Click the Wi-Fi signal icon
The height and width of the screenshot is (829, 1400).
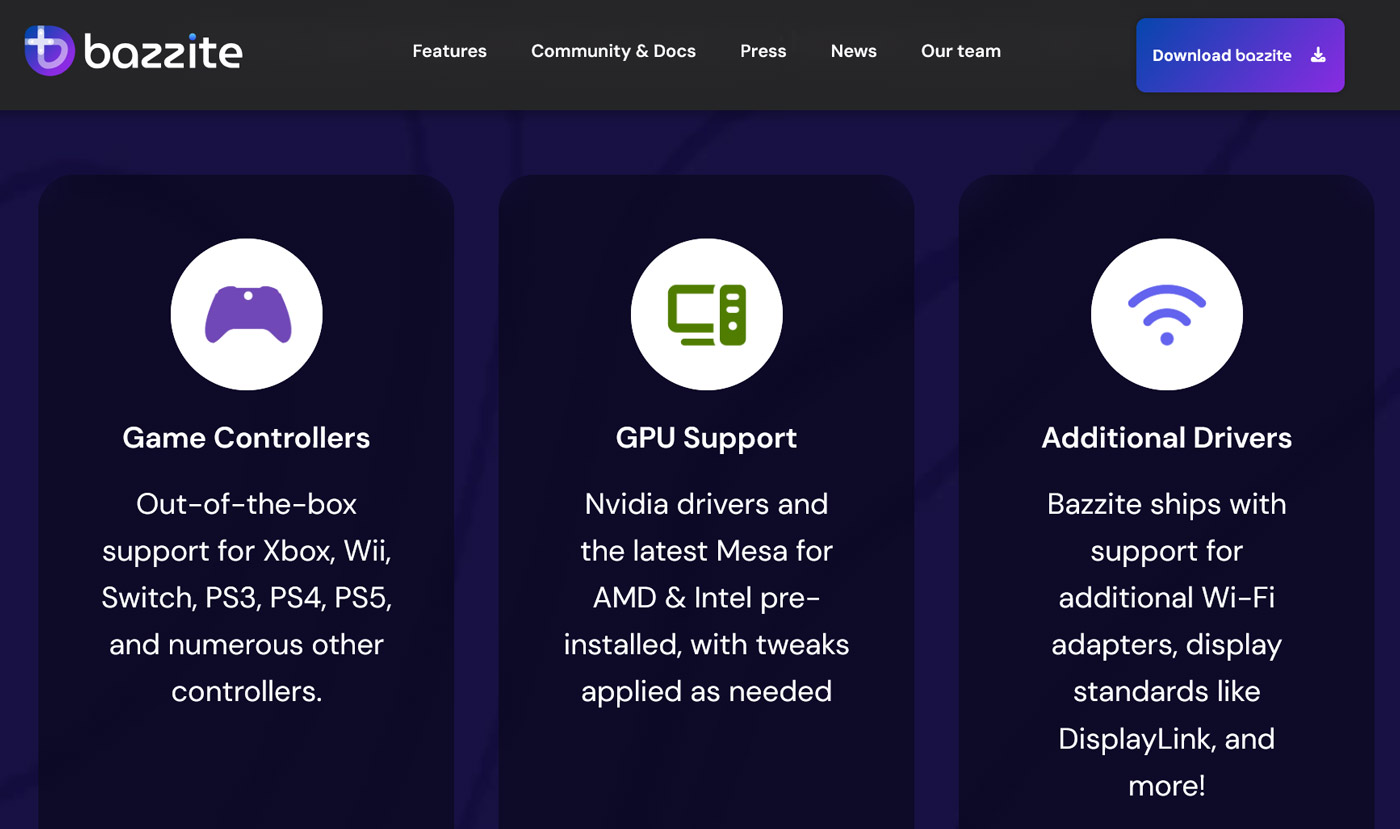pos(1166,315)
